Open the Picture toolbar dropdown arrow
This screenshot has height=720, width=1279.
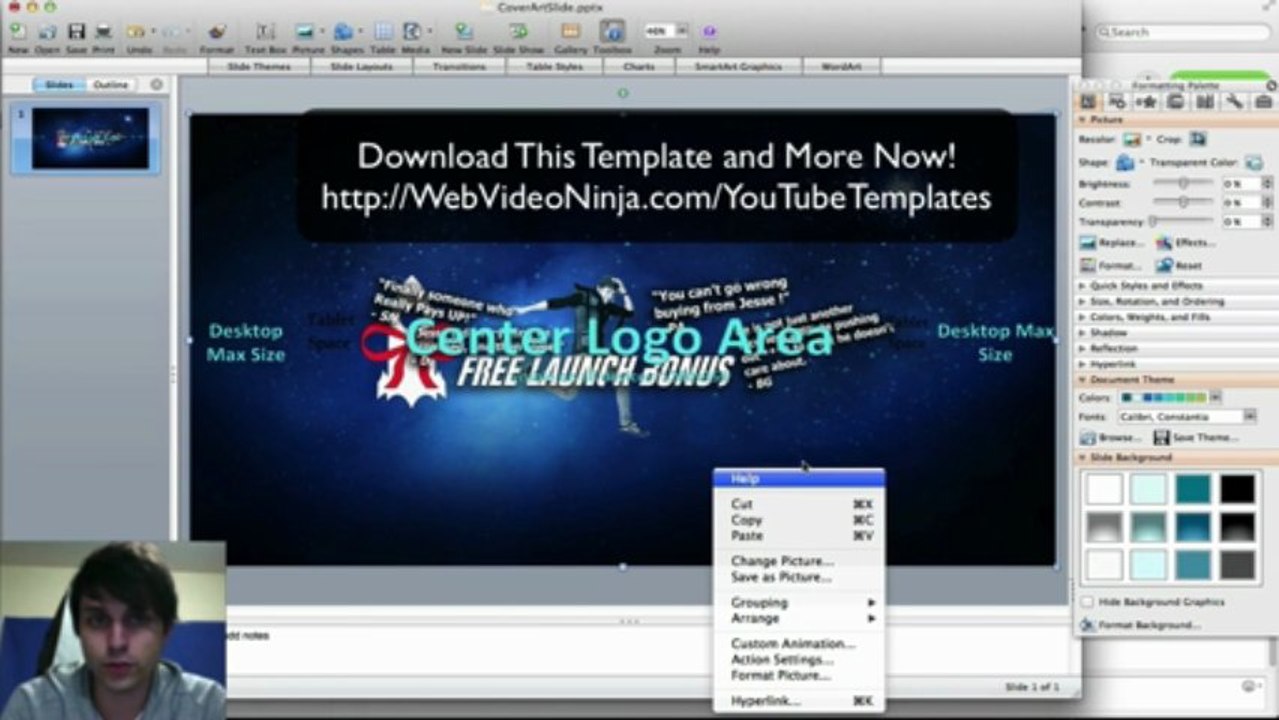(322, 32)
